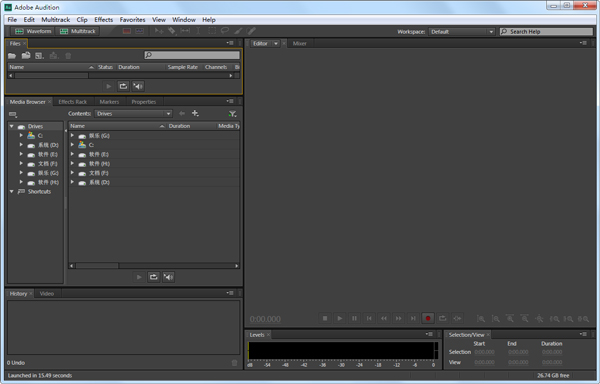Expand the (D:) drive in the left tree
Image resolution: width=600 pixels, height=384 pixels.
(x=21, y=145)
